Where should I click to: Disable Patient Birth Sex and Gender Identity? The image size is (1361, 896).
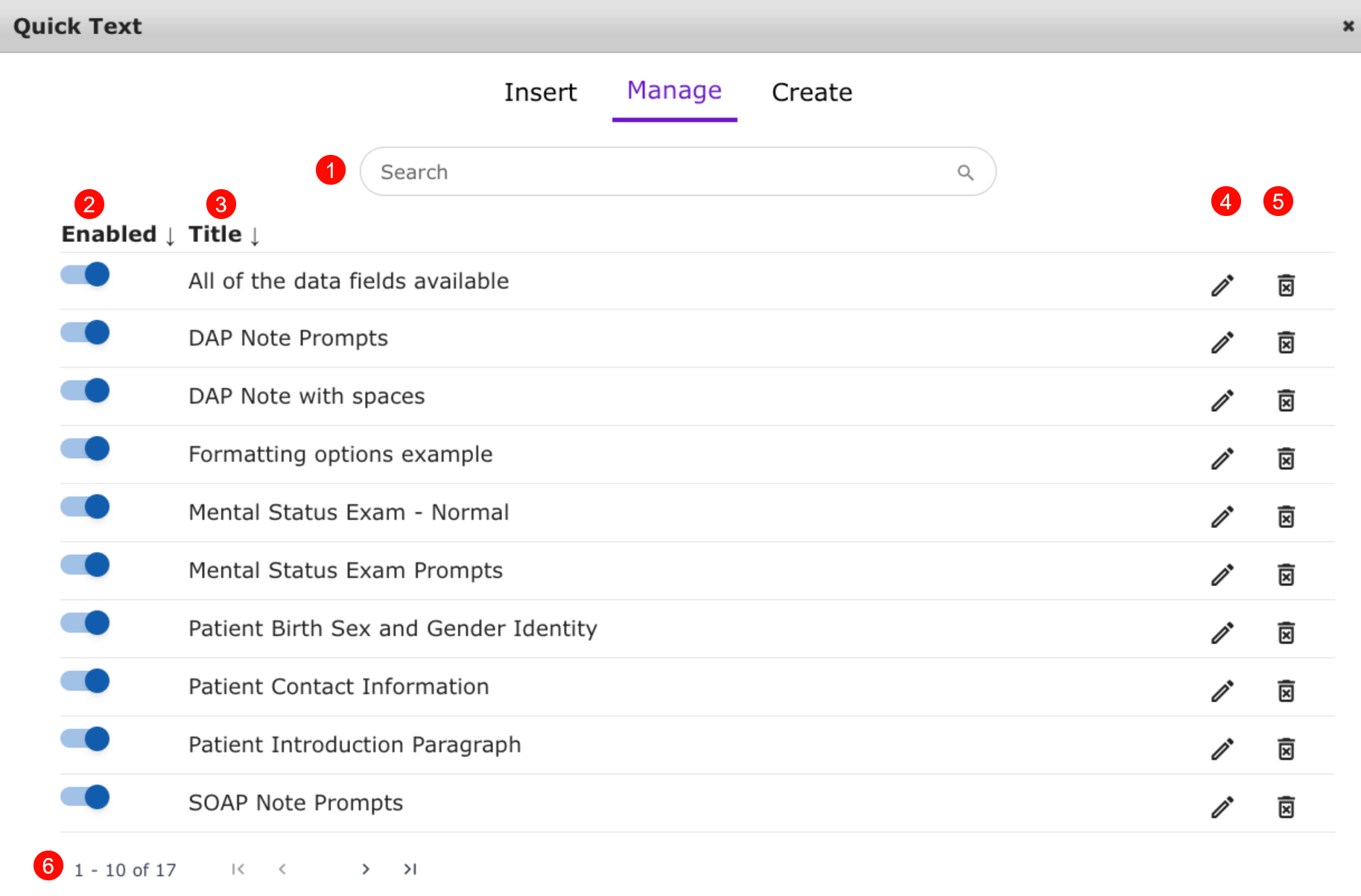pos(85,623)
